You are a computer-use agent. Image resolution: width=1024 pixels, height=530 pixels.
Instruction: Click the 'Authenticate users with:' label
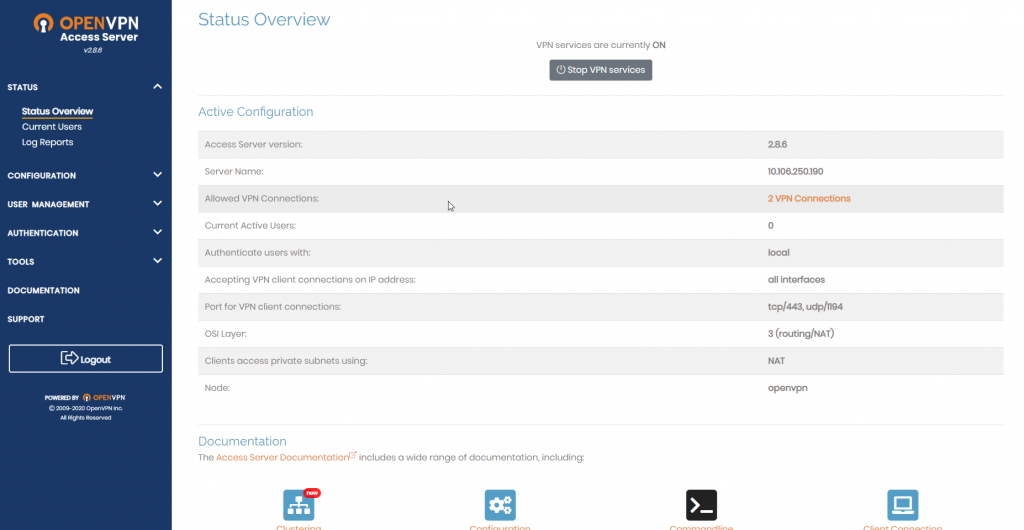tap(257, 253)
